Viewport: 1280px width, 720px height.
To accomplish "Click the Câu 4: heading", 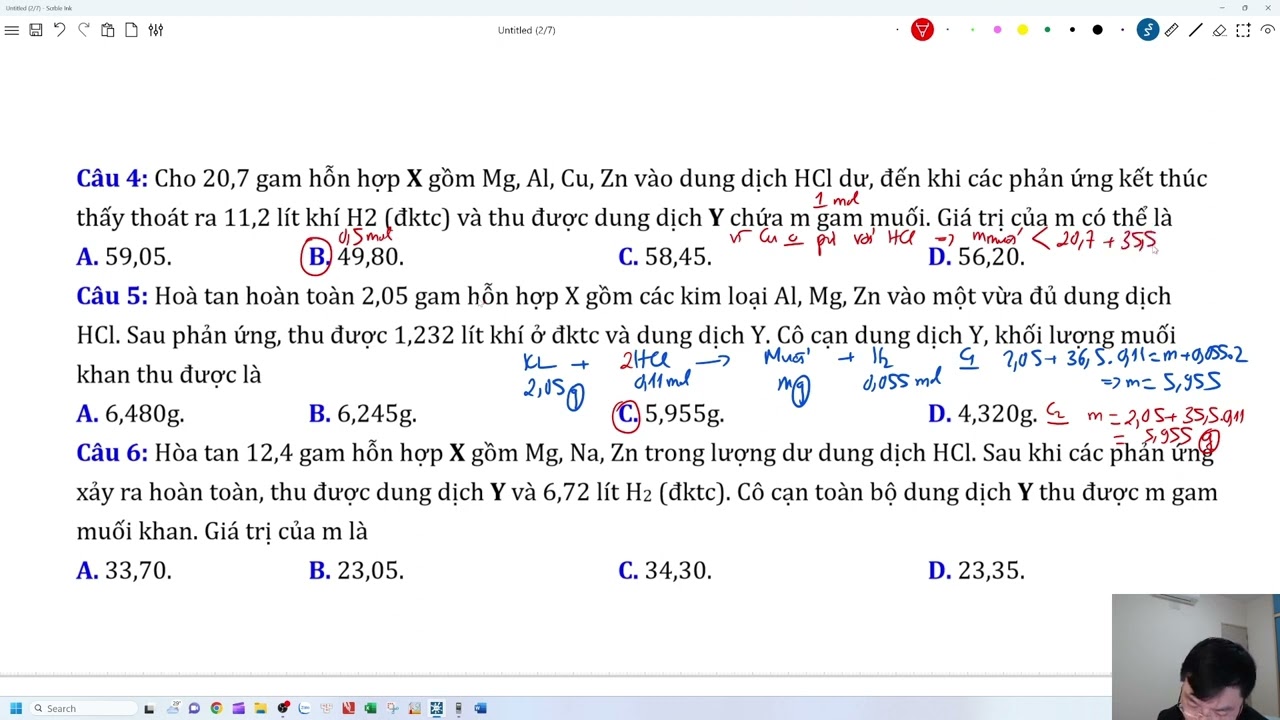I will pos(112,179).
